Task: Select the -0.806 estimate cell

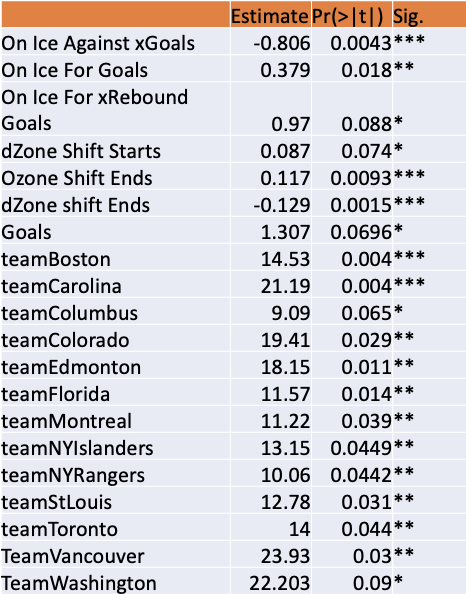Action: (x=282, y=43)
